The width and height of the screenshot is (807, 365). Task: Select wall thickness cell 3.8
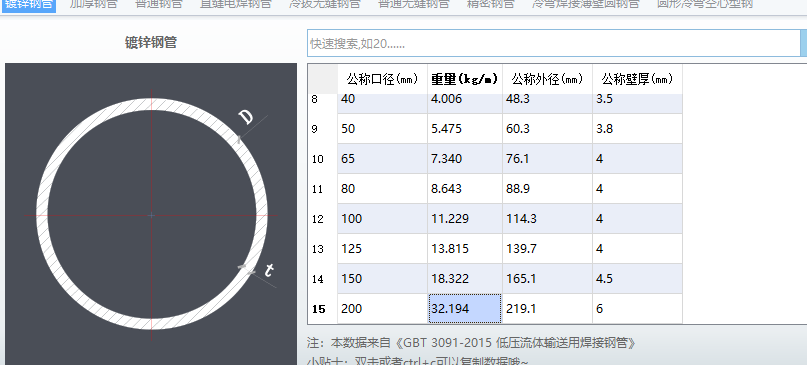(x=638, y=129)
